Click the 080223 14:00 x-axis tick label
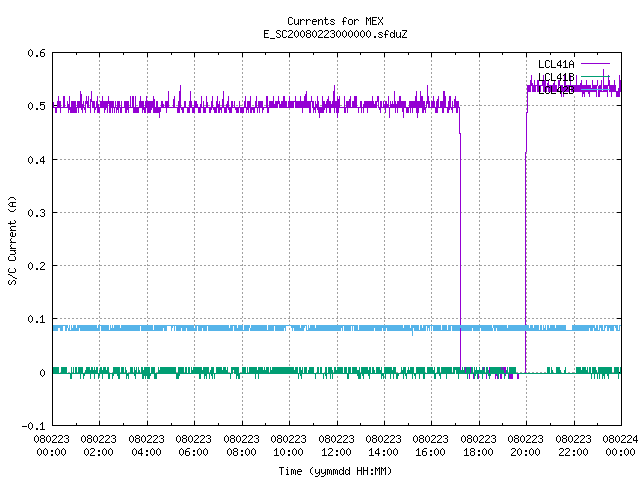 point(383,446)
